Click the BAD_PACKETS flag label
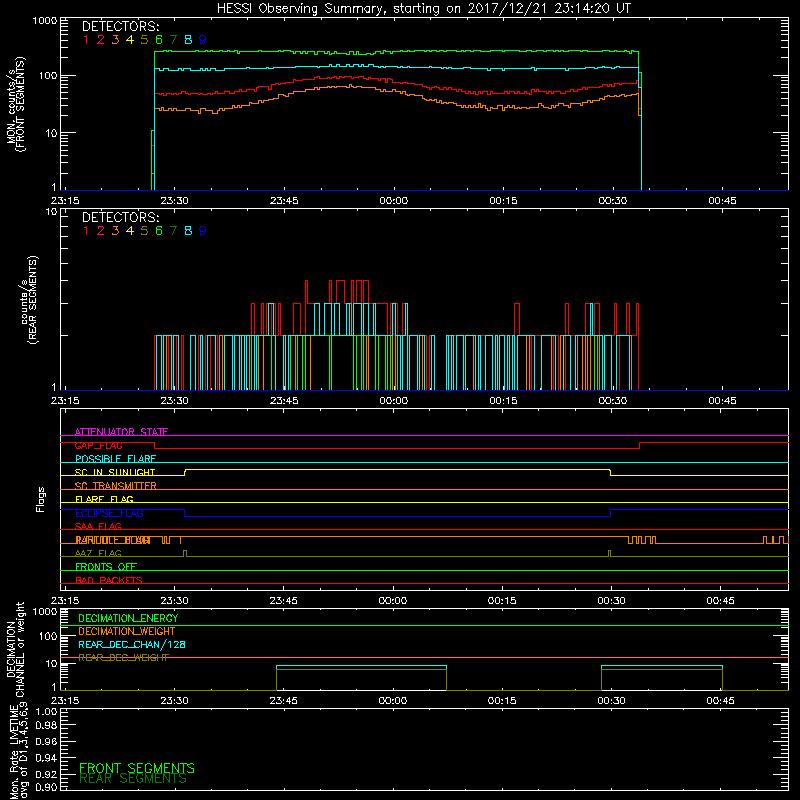This screenshot has width=800, height=800. coord(109,580)
